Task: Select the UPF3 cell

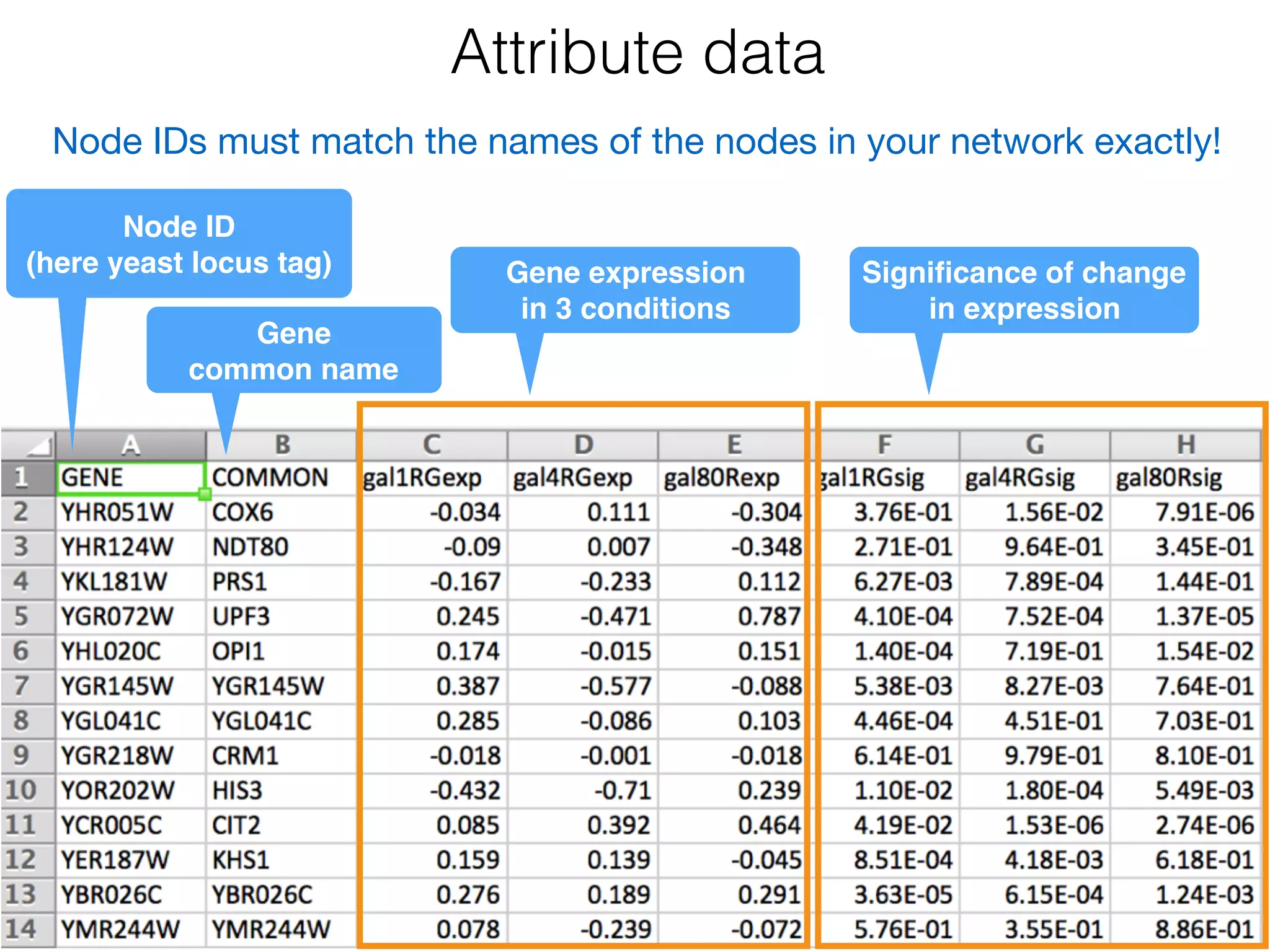Action: tap(282, 617)
